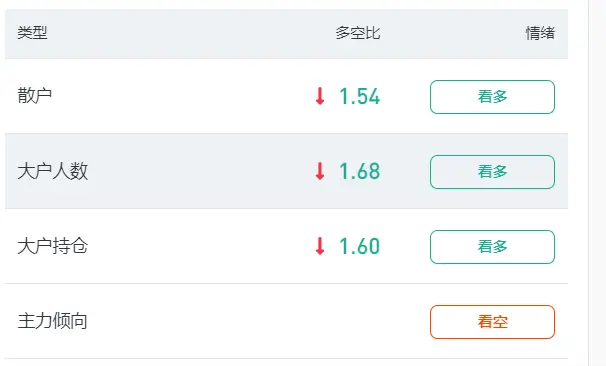Click the 情绪 column header
The width and height of the screenshot is (606, 366).
pos(540,33)
